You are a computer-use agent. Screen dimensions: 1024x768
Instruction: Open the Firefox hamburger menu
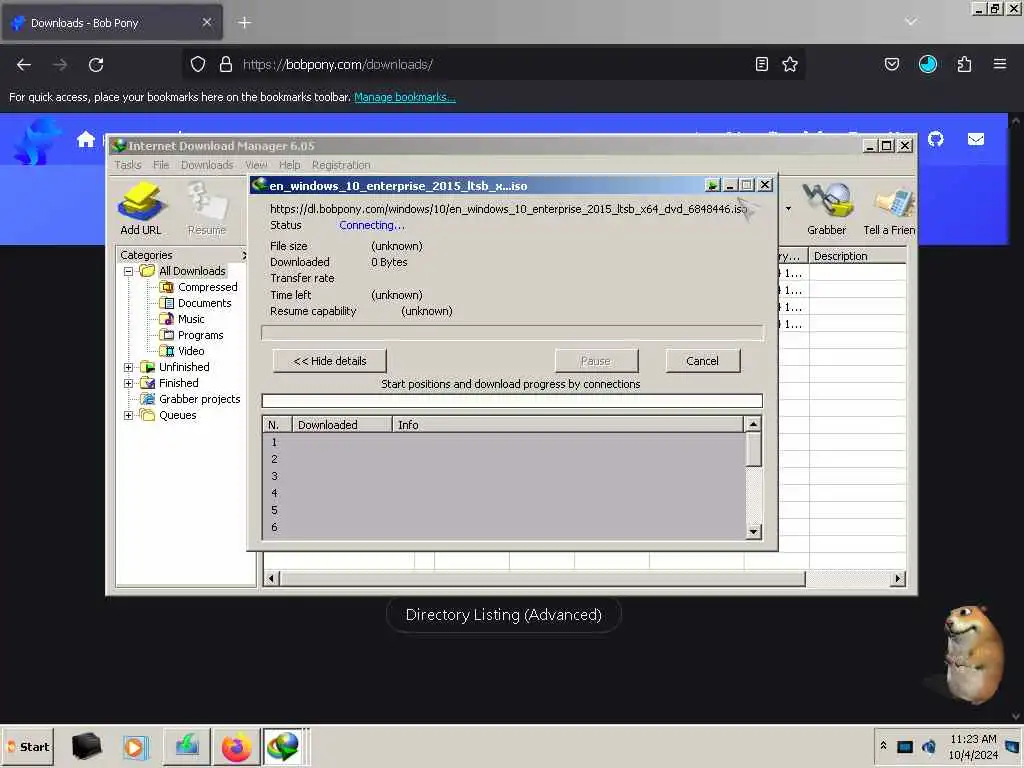pos(1000,65)
